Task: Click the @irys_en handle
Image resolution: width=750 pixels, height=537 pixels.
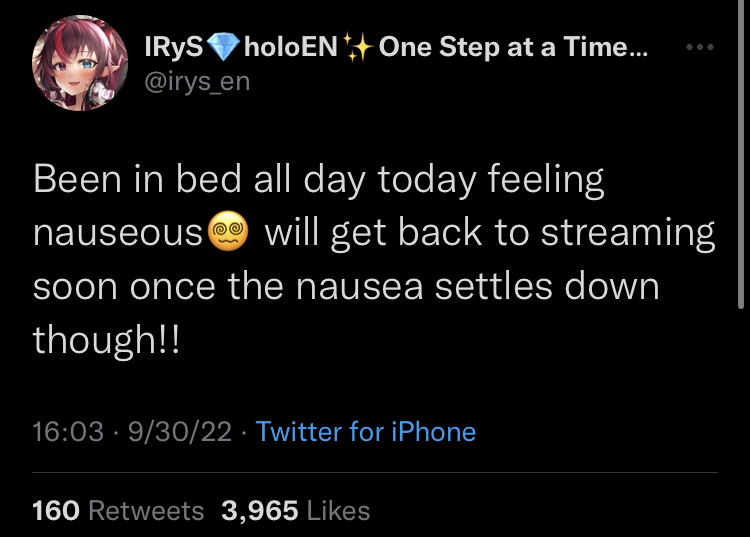Action: (x=198, y=81)
